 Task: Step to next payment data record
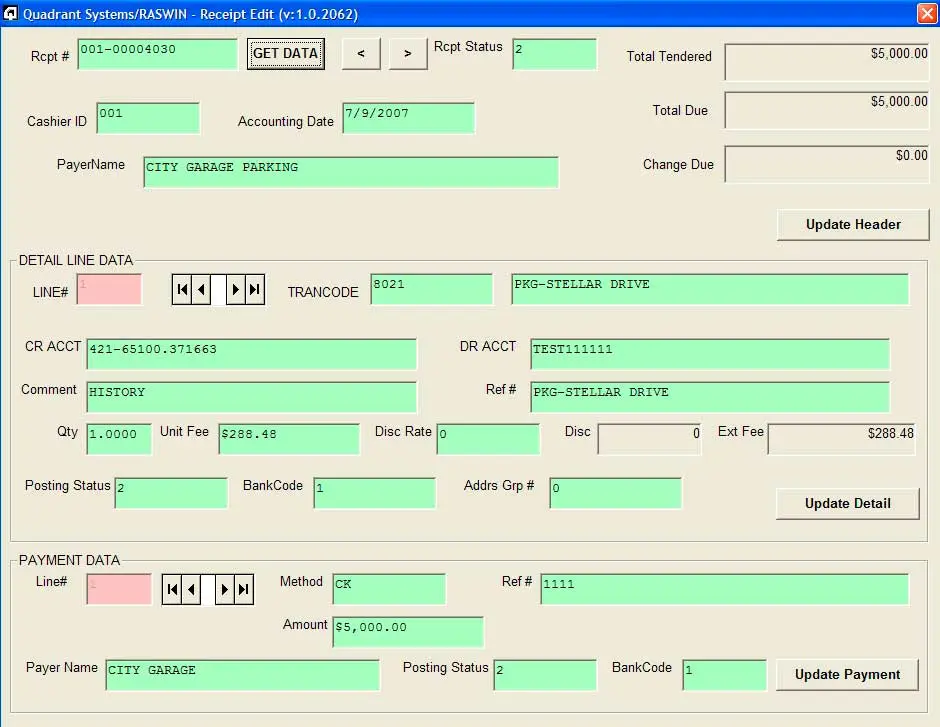pos(224,589)
